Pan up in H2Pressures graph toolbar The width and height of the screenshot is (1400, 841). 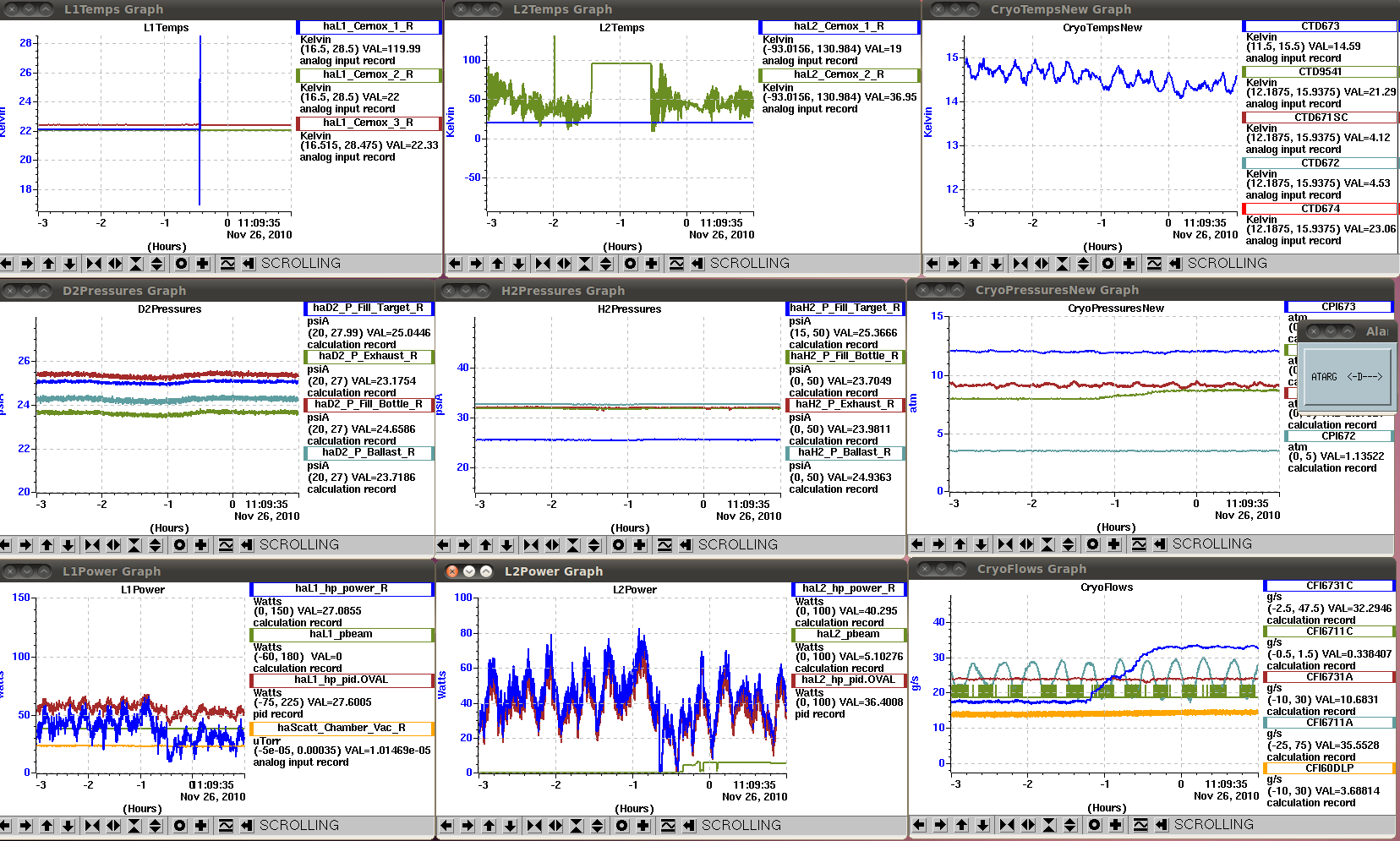pos(485,545)
